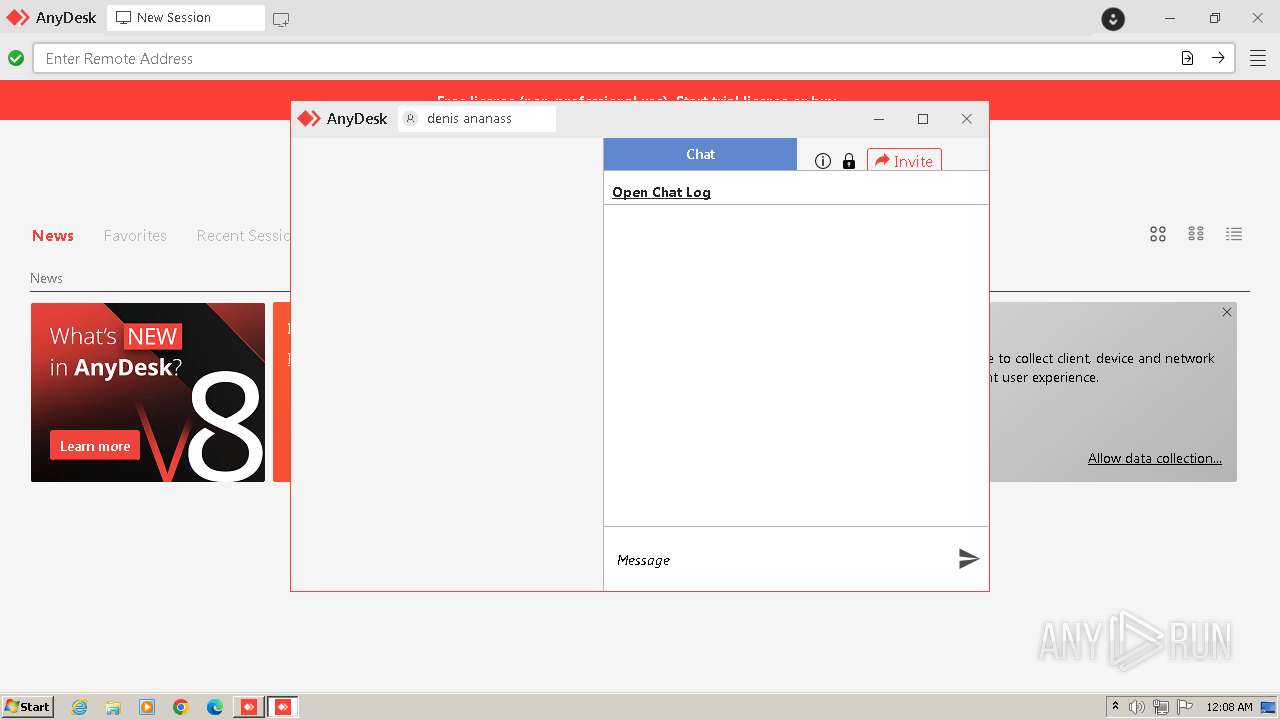Switch to the Favorites tab
This screenshot has height=720, width=1280.
[x=135, y=236]
